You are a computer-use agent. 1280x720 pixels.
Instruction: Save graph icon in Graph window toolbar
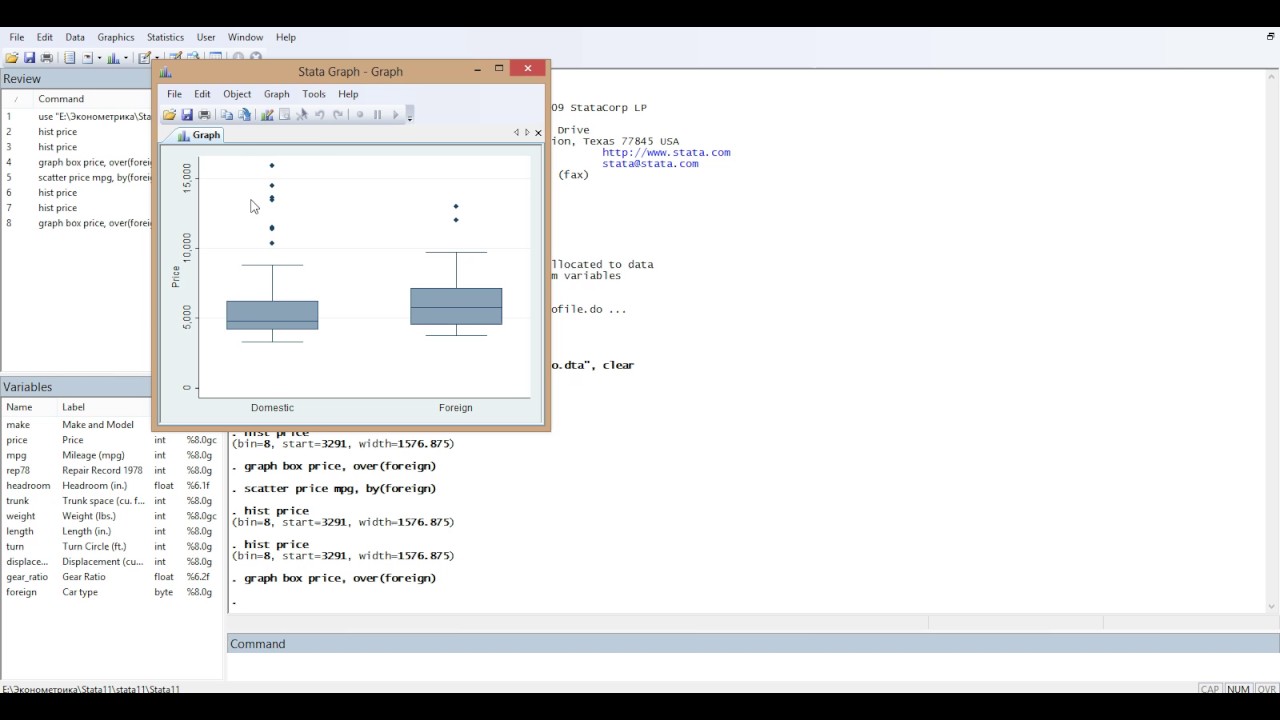[187, 114]
